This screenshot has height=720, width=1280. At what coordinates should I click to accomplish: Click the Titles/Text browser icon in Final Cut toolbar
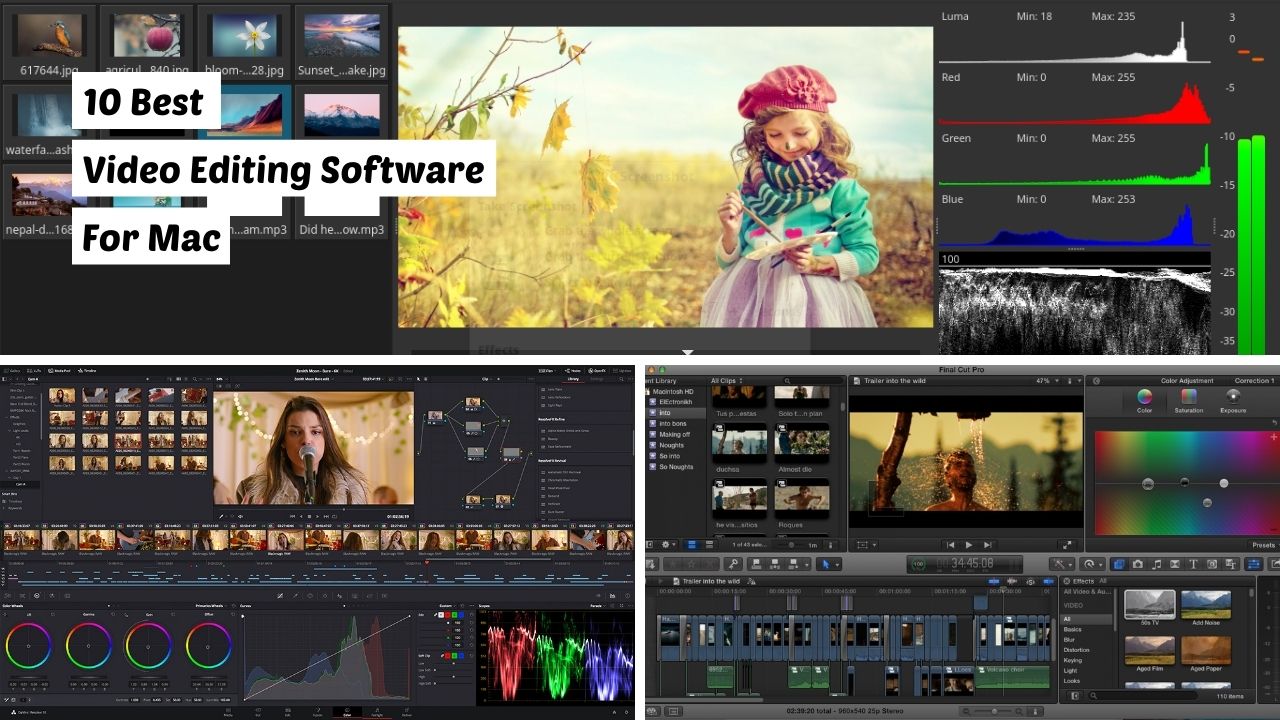pos(1194,564)
